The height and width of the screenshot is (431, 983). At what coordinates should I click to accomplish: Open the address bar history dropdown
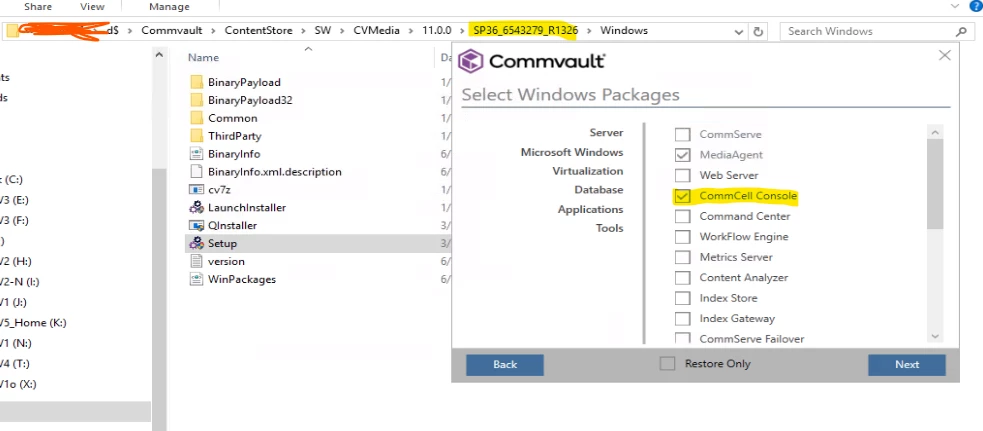pos(739,31)
